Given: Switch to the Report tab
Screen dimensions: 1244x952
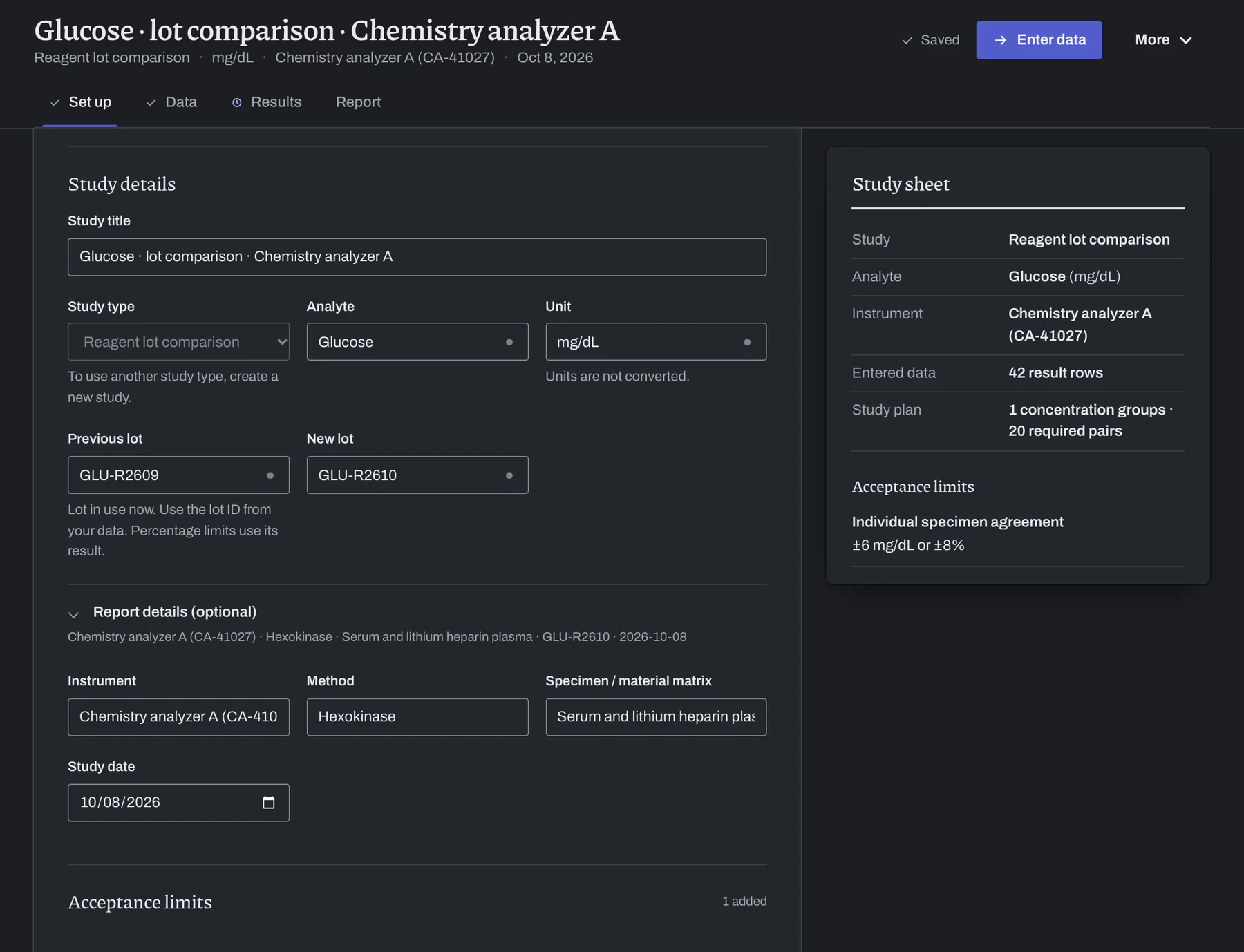Looking at the screenshot, I should 358,102.
